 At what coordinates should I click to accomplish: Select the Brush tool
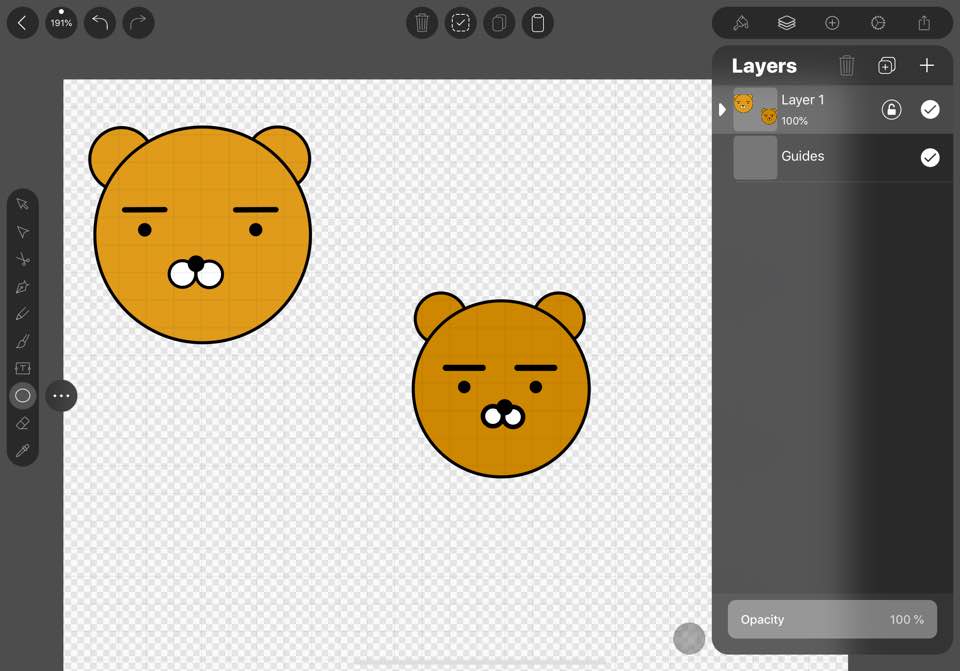coord(23,341)
